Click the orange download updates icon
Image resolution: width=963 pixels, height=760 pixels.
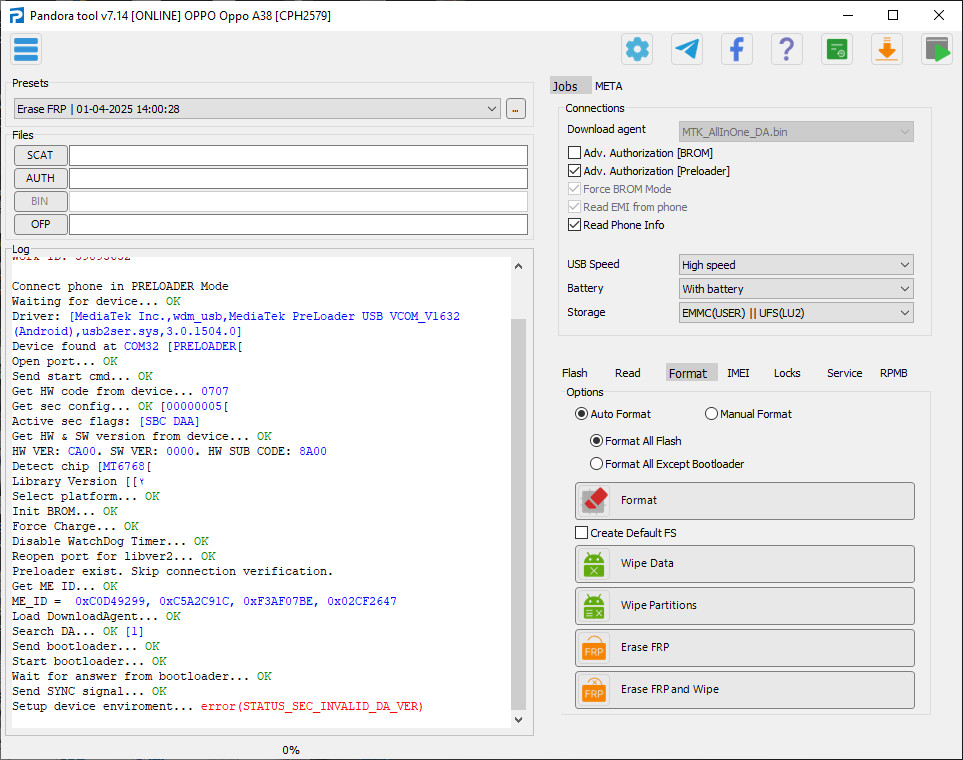886,49
